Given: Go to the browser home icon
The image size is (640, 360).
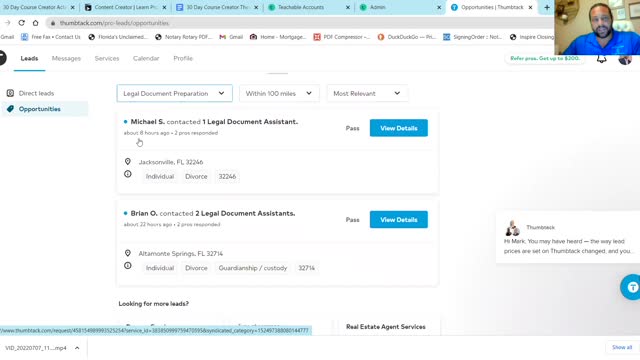Looking at the screenshot, I should click(x=36, y=23).
